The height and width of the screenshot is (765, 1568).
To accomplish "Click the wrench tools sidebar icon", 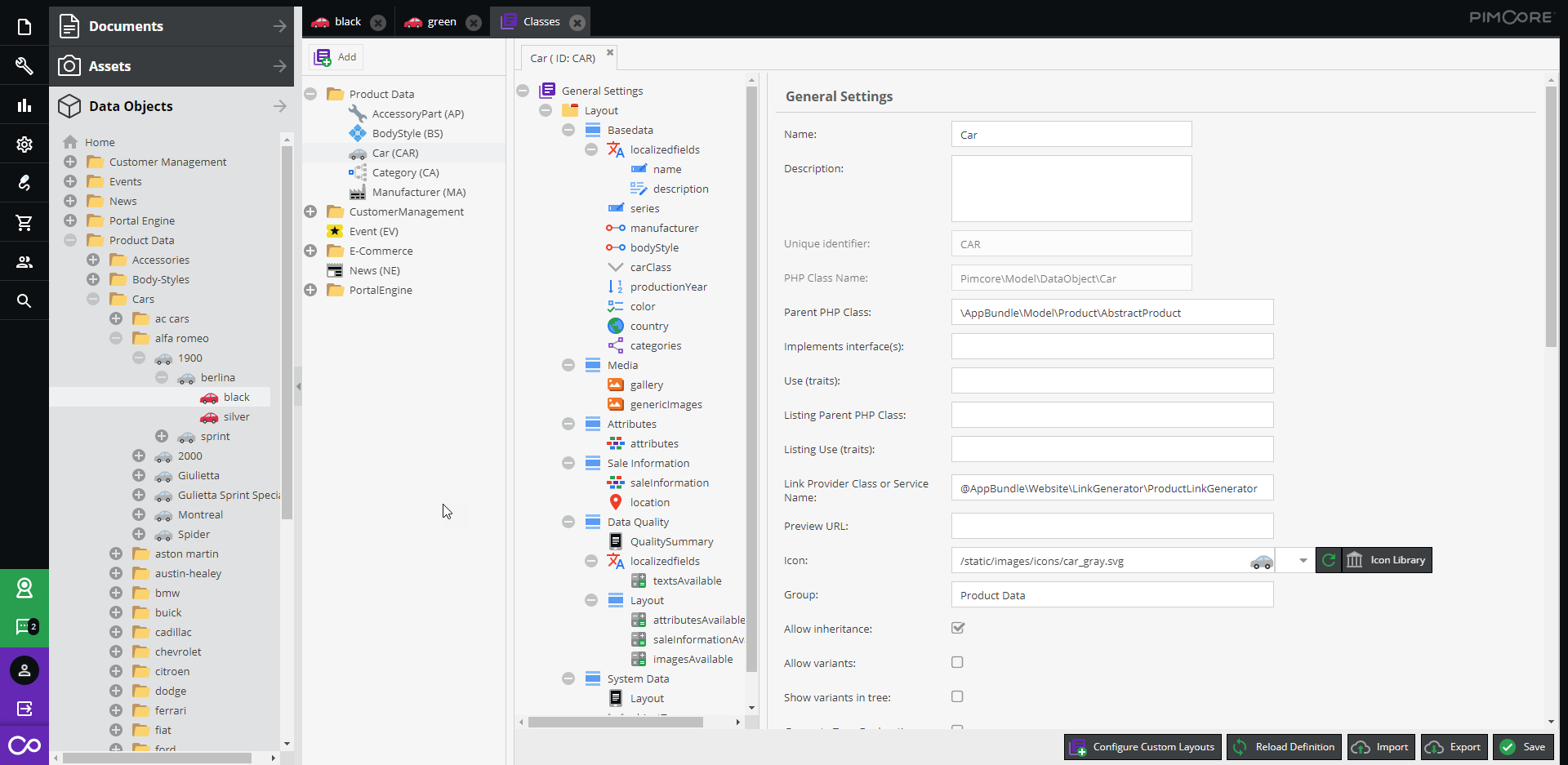I will 24,66.
